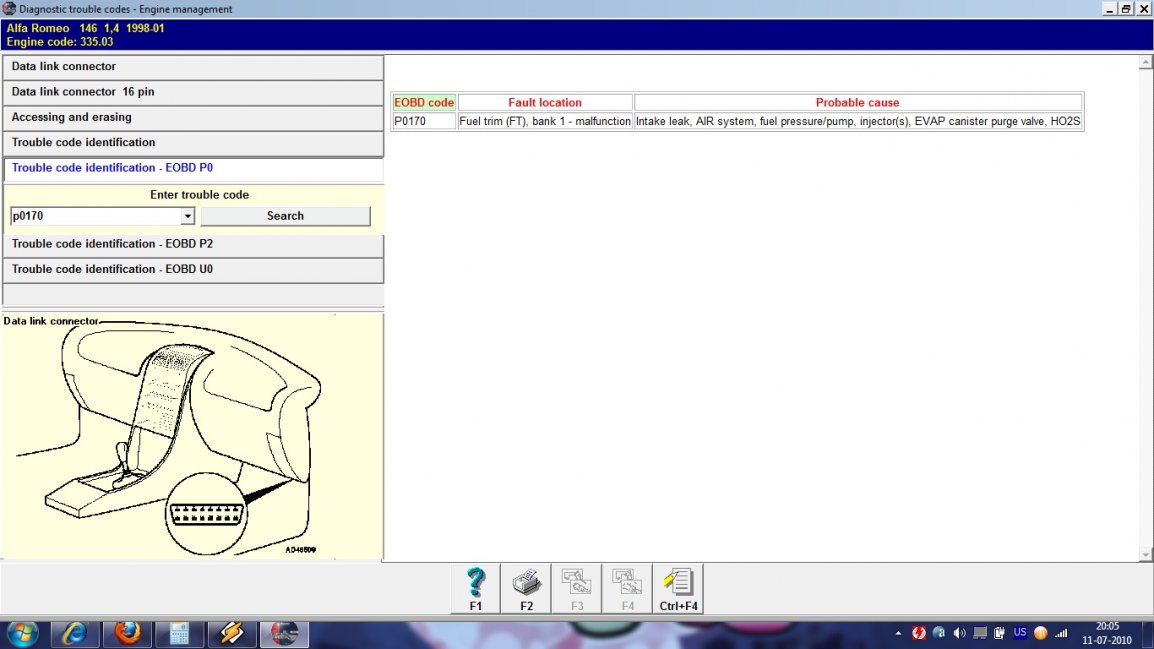Select Data link connector 16 pin section
This screenshot has width=1154, height=649.
tap(193, 92)
